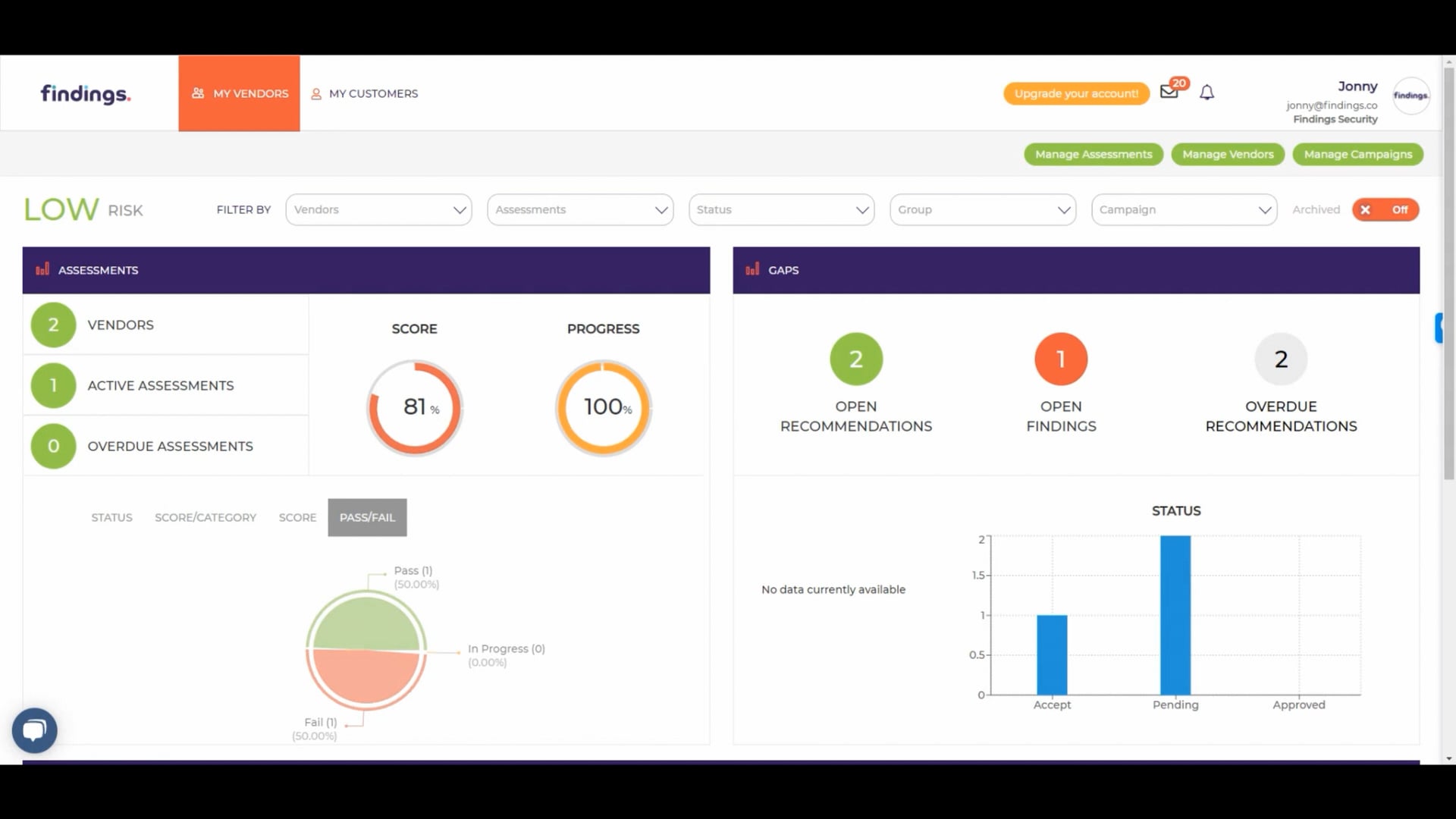This screenshot has height=819, width=1456.
Task: Open the Assessments filter dropdown
Action: coord(580,209)
